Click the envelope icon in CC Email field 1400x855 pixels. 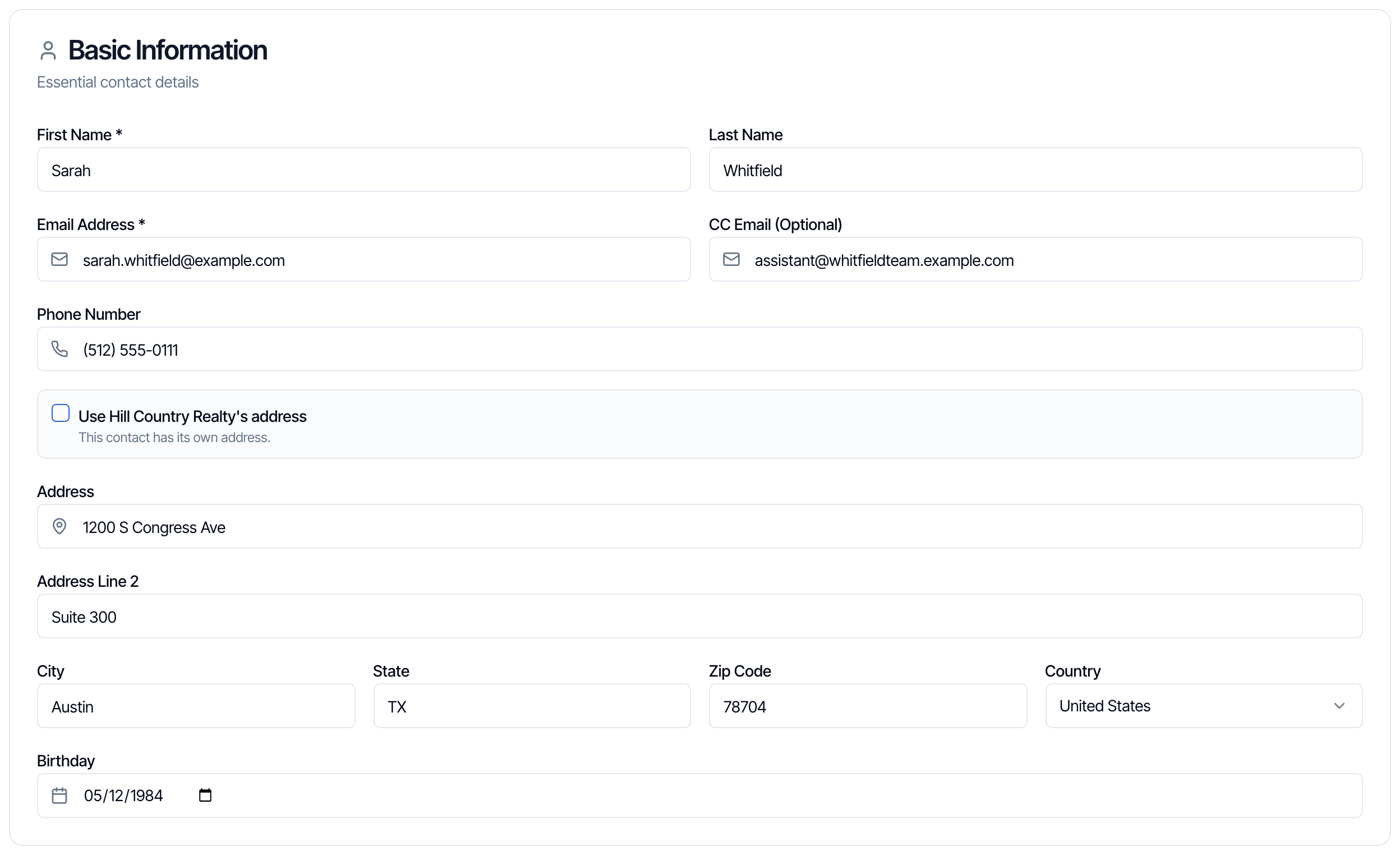click(731, 260)
